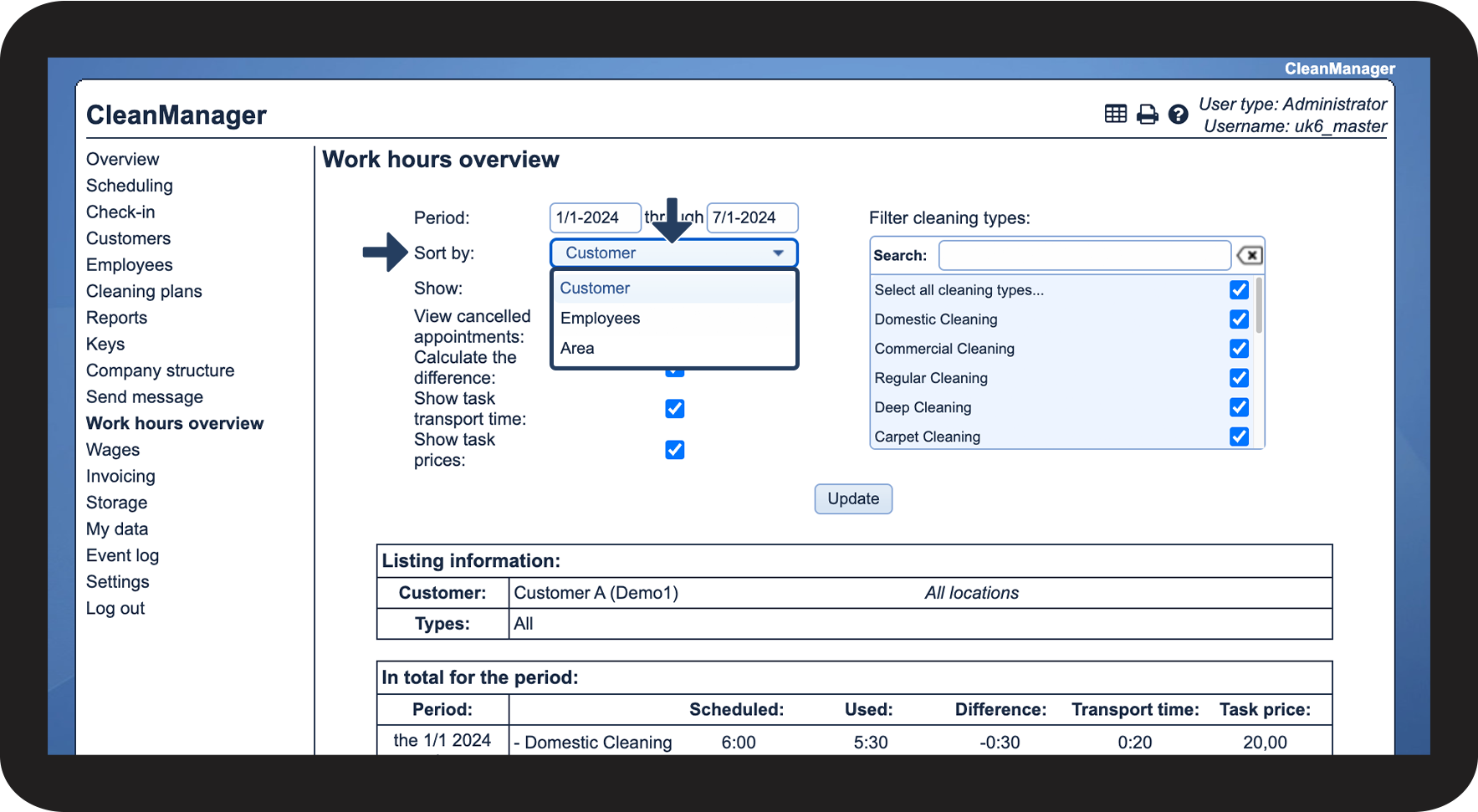Open Scheduling from the sidebar menu

pos(129,186)
